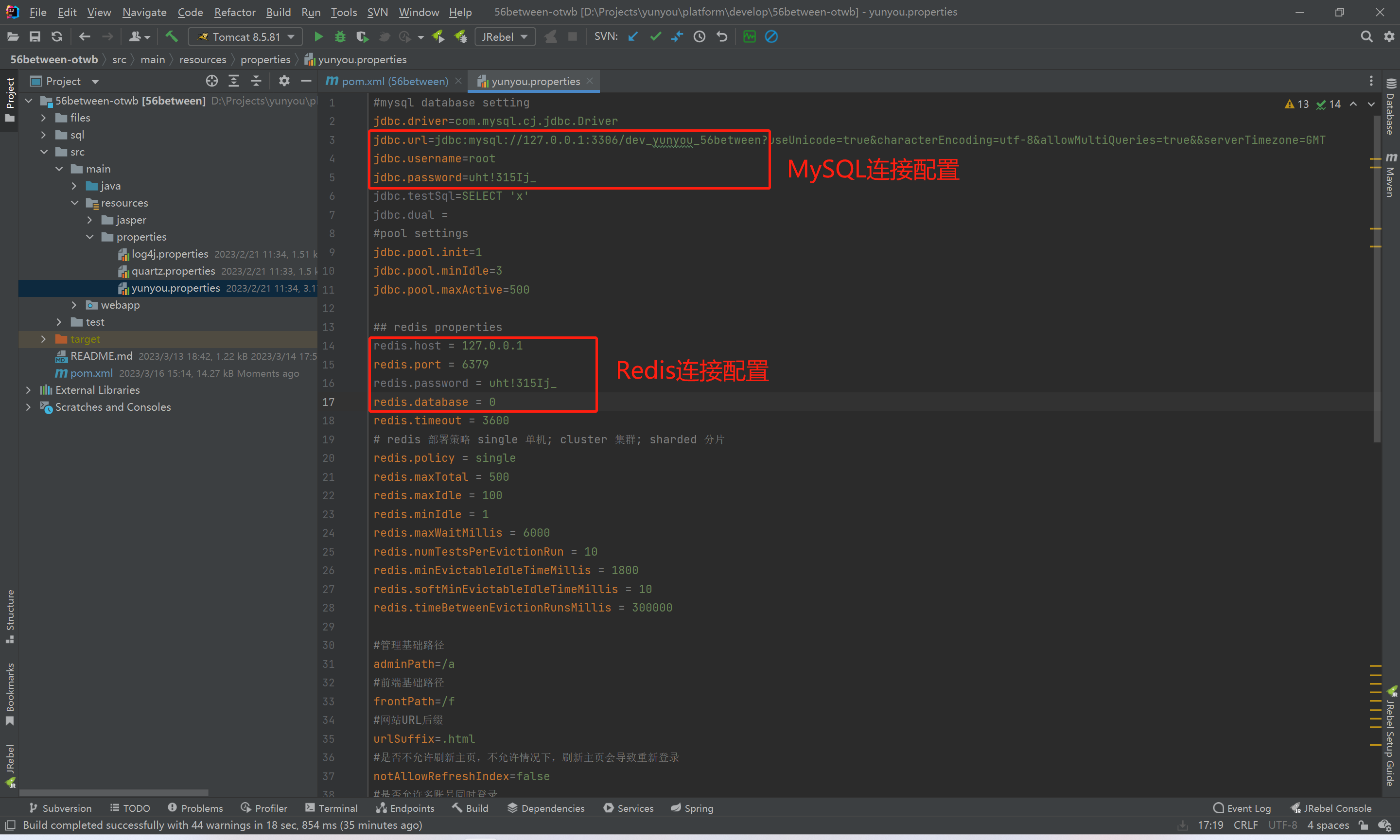Open editor tabs three-dot menu
1400x840 pixels.
click(x=1370, y=81)
